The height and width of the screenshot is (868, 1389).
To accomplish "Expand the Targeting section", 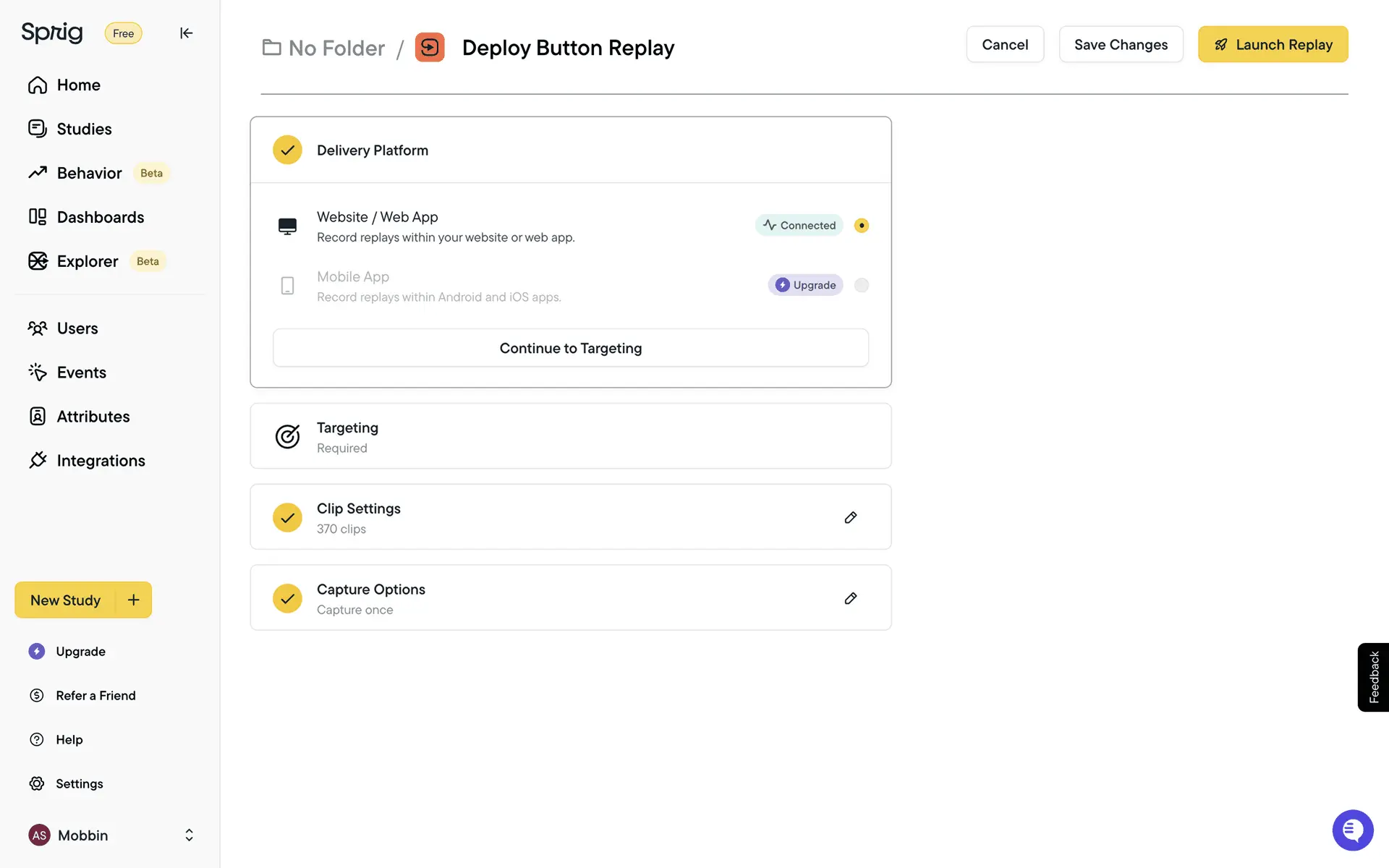I will click(x=570, y=437).
